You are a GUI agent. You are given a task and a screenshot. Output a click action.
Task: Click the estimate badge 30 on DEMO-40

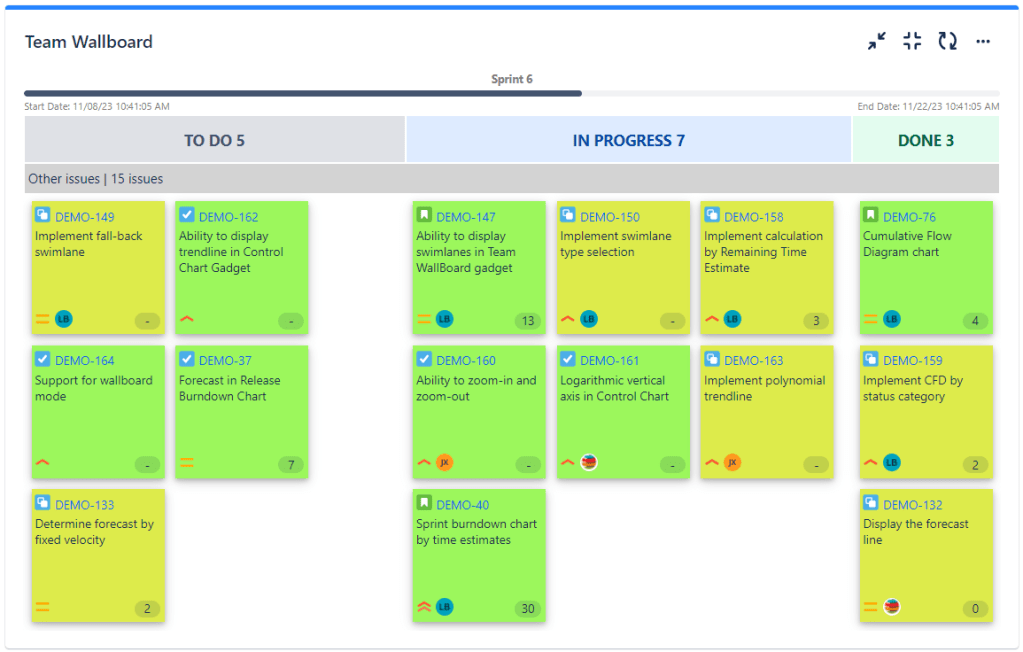coord(527,608)
